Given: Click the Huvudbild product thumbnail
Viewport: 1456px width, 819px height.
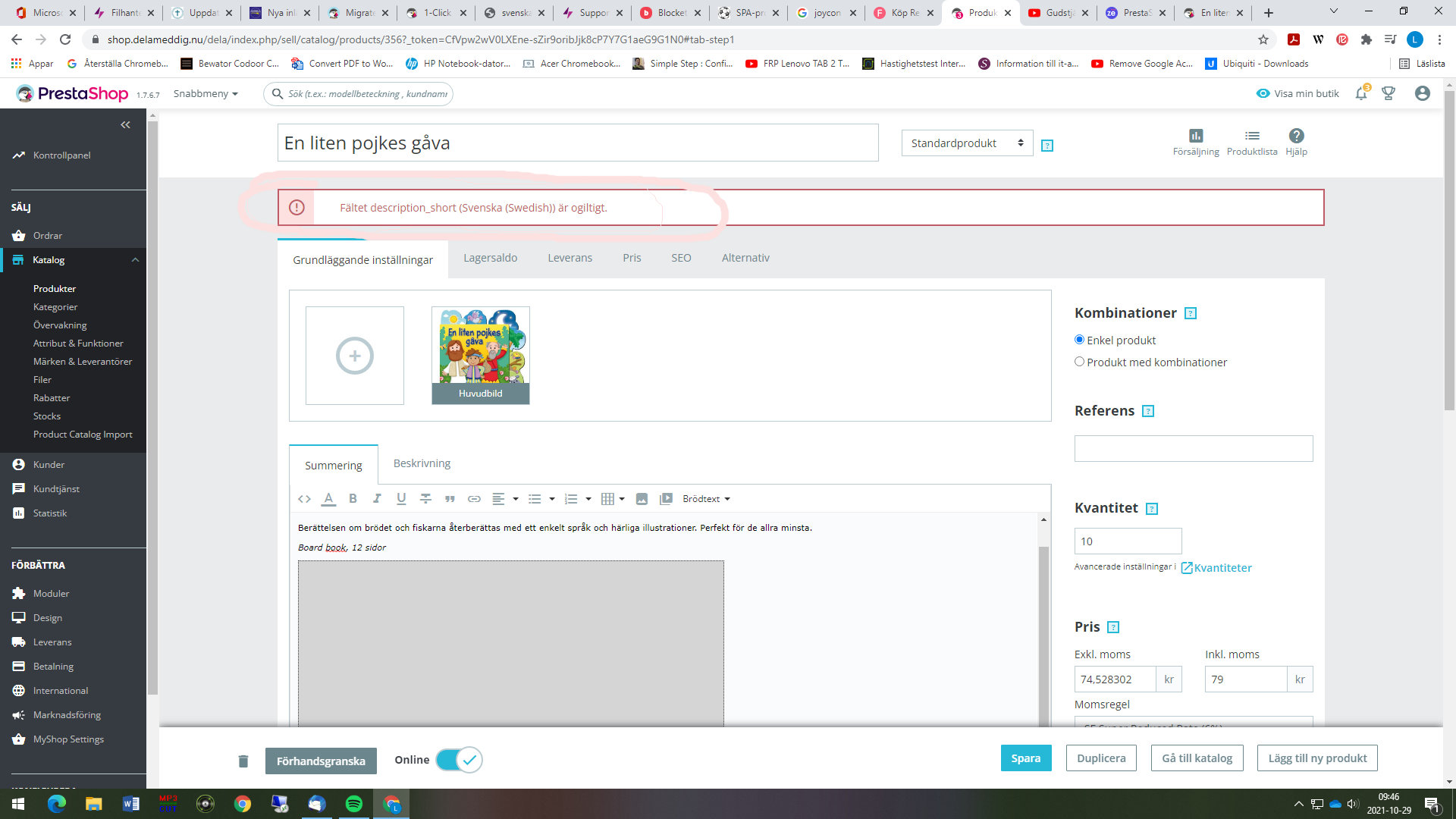Looking at the screenshot, I should [x=481, y=355].
